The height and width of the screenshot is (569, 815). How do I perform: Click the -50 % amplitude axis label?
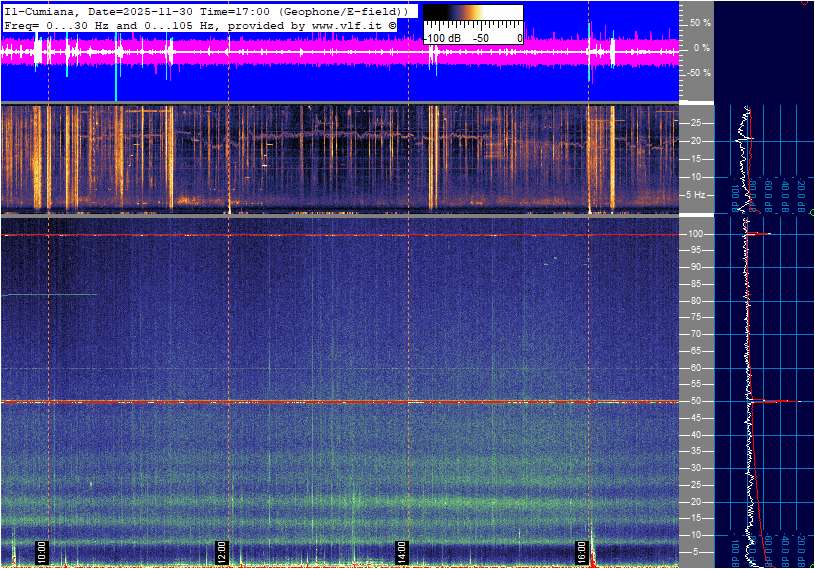(697, 73)
